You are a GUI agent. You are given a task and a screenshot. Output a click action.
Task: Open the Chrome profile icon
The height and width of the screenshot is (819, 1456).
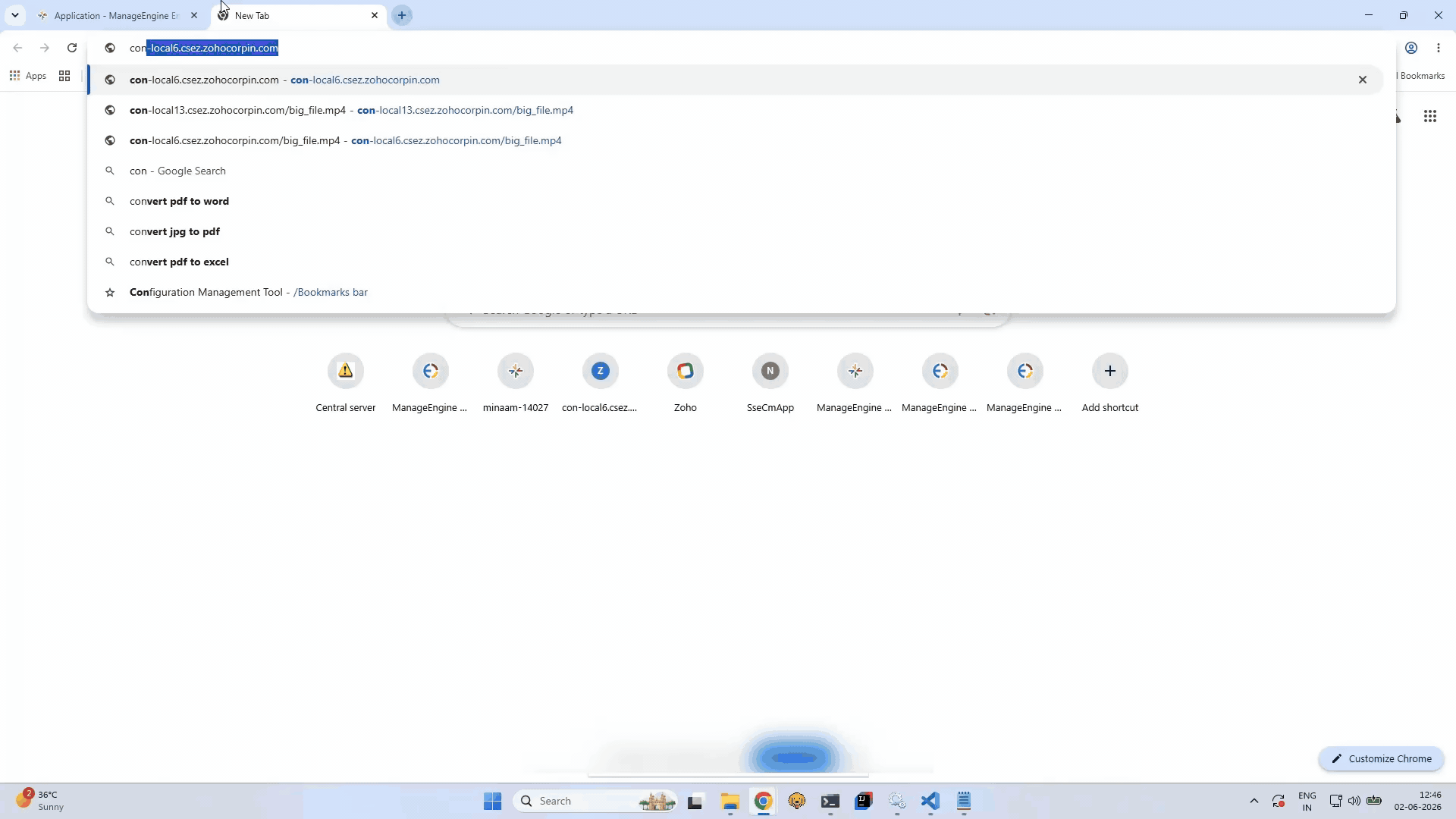[x=1411, y=48]
